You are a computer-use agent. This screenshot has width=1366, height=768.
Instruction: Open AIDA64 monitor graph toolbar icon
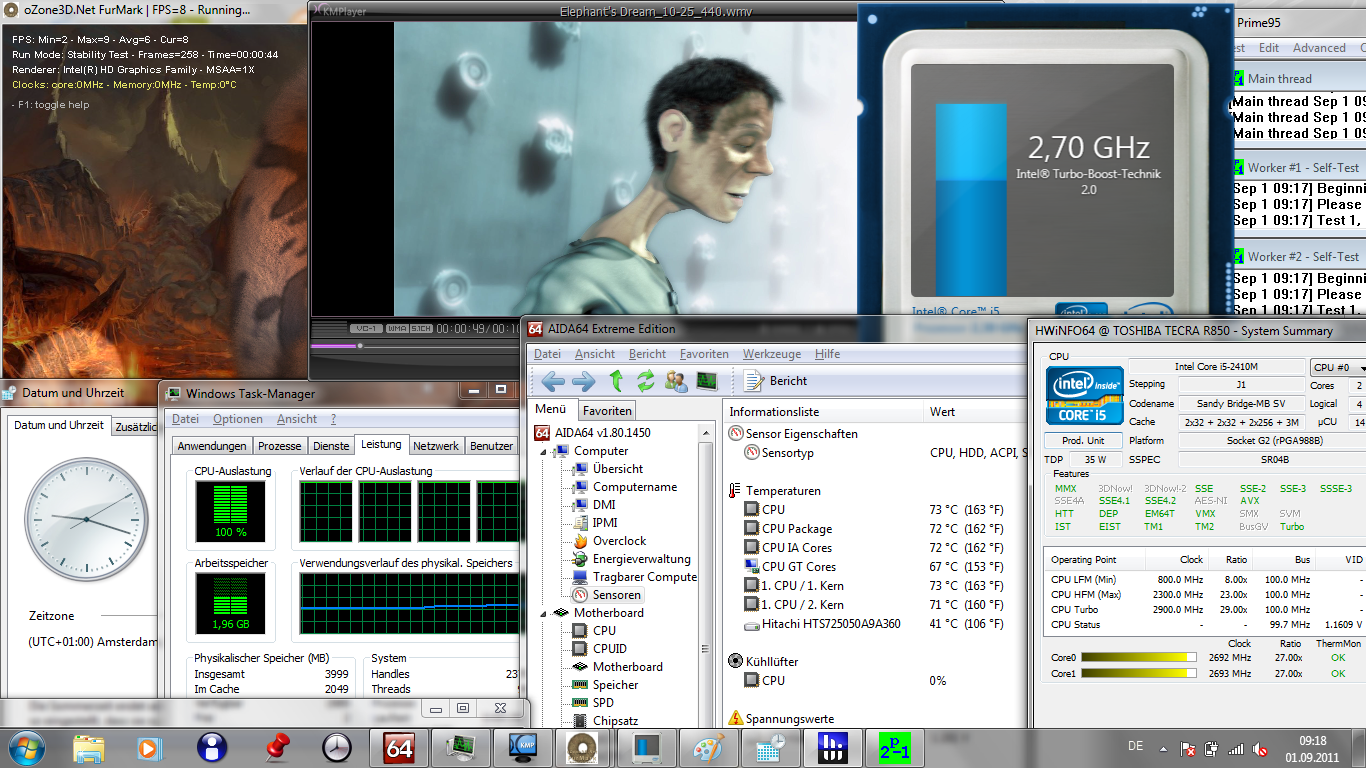[707, 381]
